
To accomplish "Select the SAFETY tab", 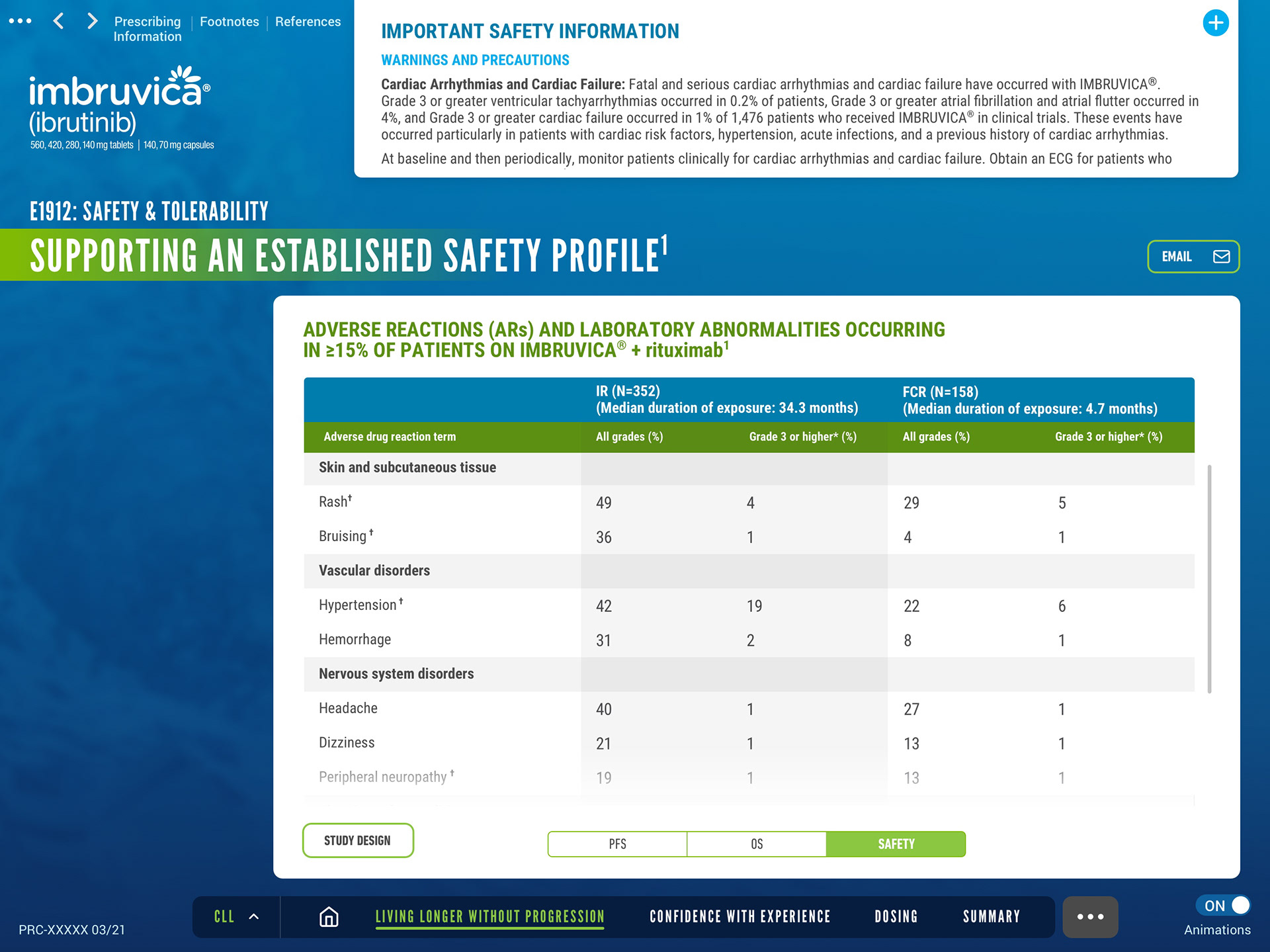I will [896, 844].
